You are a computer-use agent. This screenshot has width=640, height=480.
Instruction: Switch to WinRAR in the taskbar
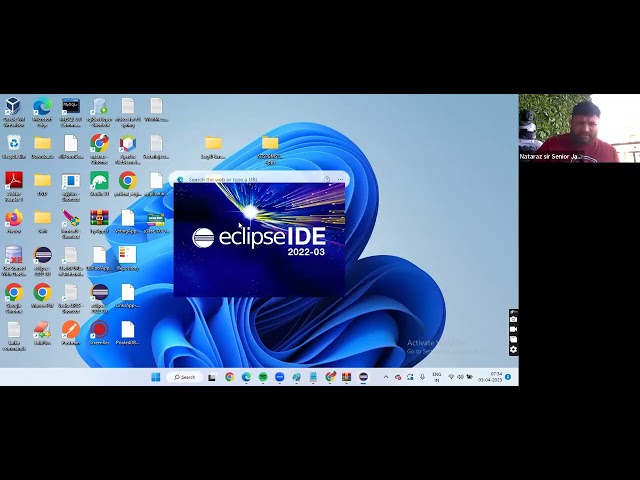tap(347, 377)
